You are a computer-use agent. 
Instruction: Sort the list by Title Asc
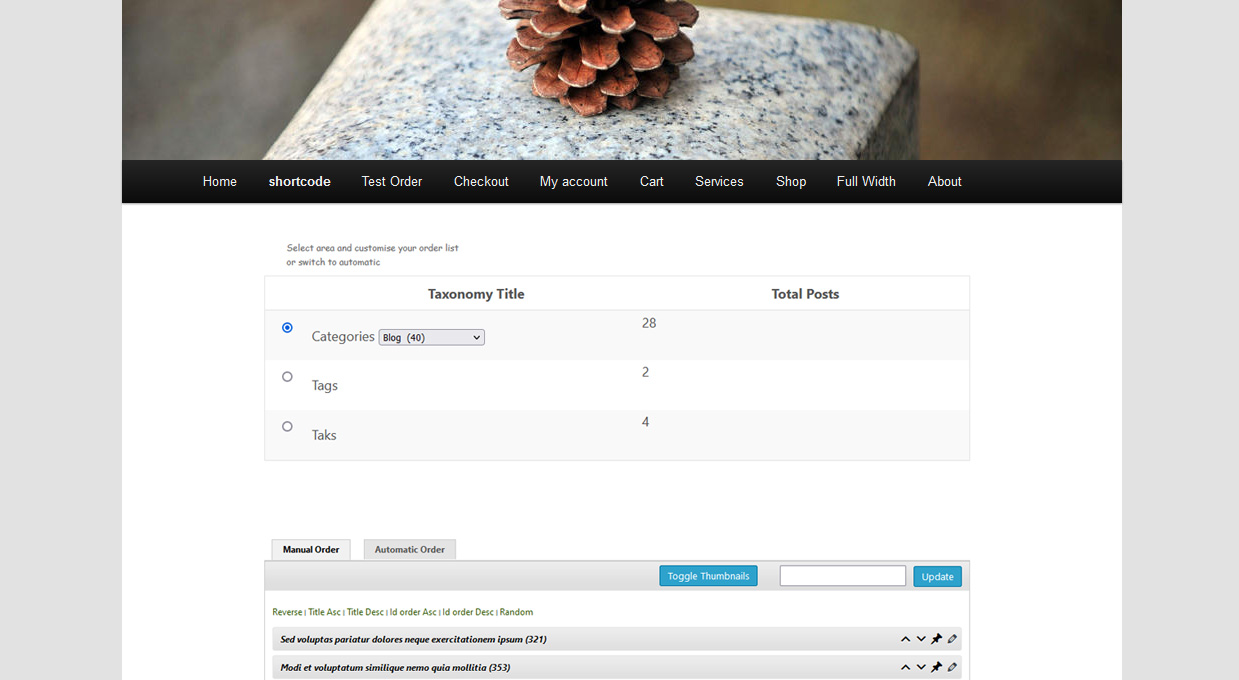(324, 612)
